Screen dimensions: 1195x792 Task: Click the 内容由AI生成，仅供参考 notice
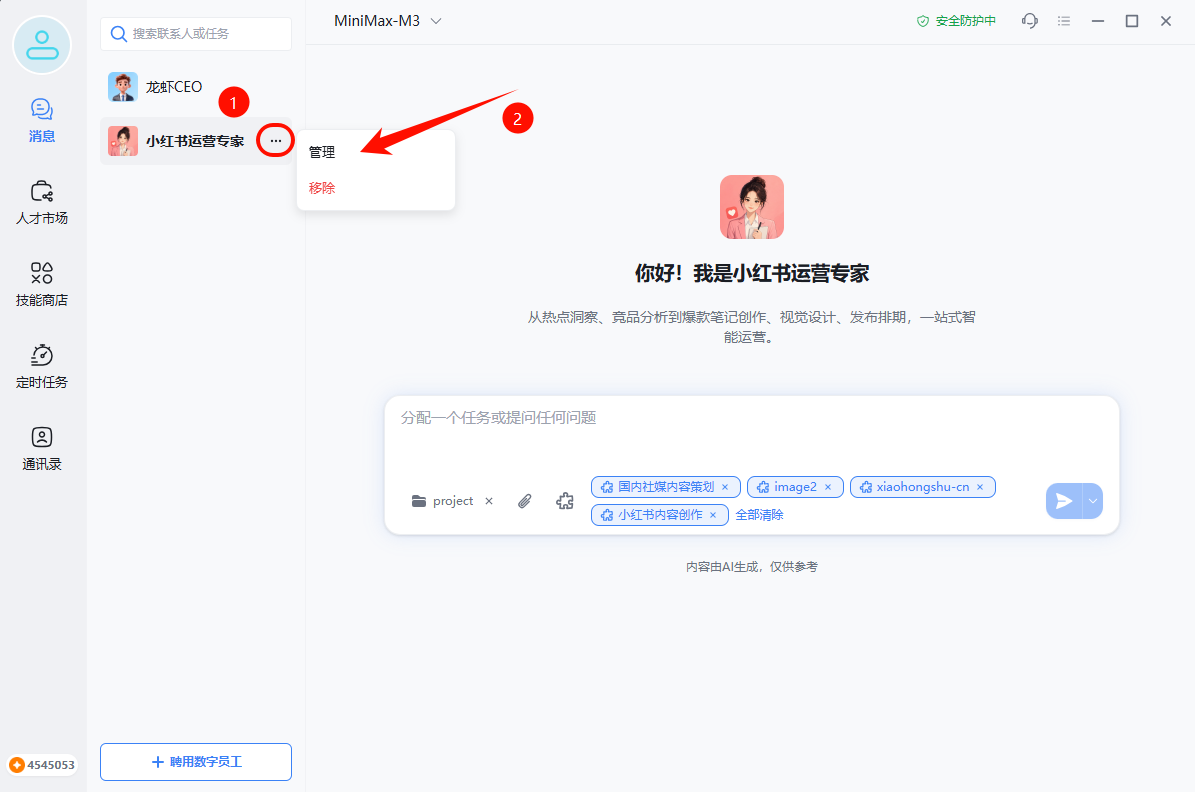pos(751,567)
